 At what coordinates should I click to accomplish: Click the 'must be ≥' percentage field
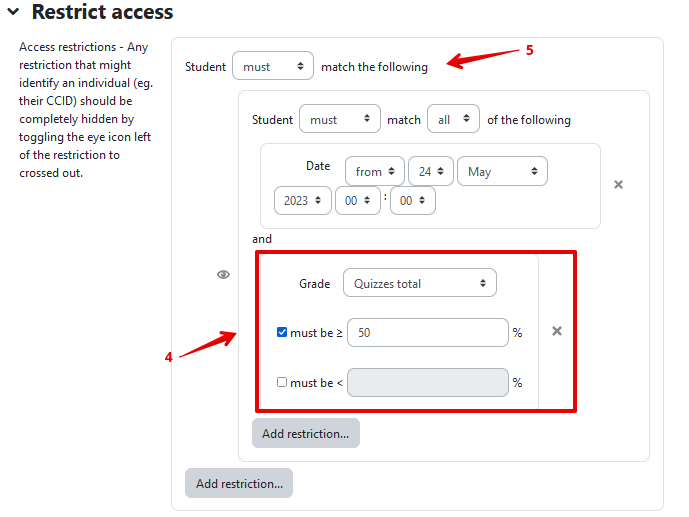coord(428,333)
